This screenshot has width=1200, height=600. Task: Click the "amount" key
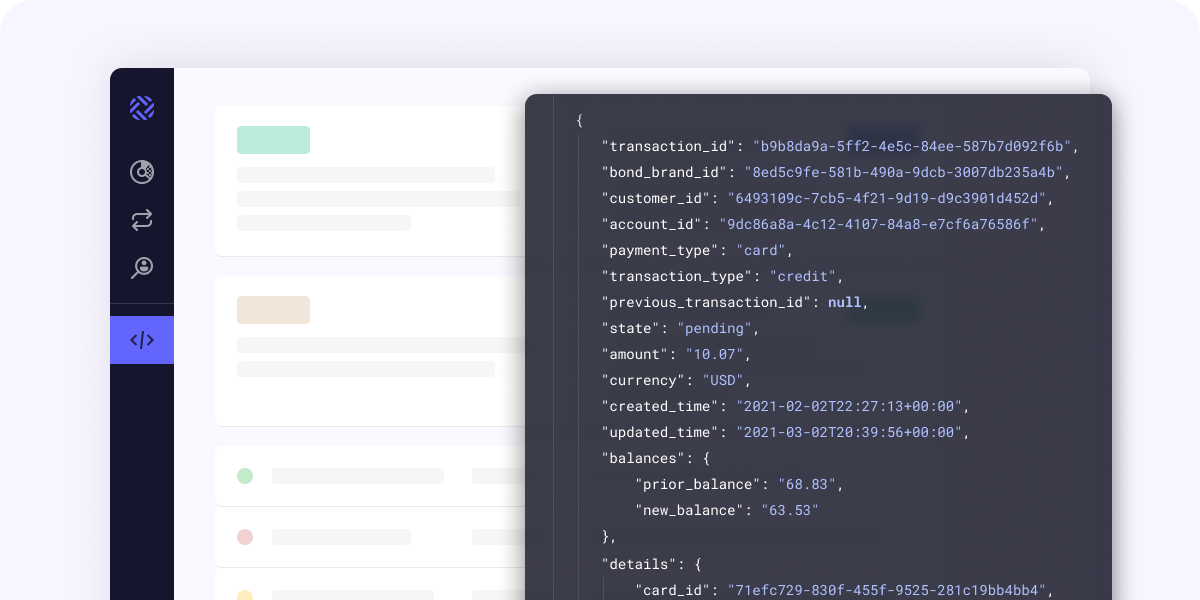[x=635, y=354]
